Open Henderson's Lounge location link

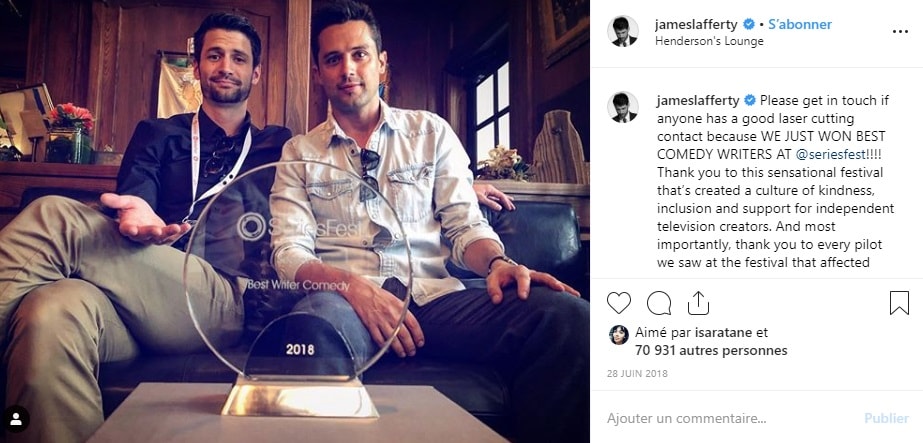[709, 41]
